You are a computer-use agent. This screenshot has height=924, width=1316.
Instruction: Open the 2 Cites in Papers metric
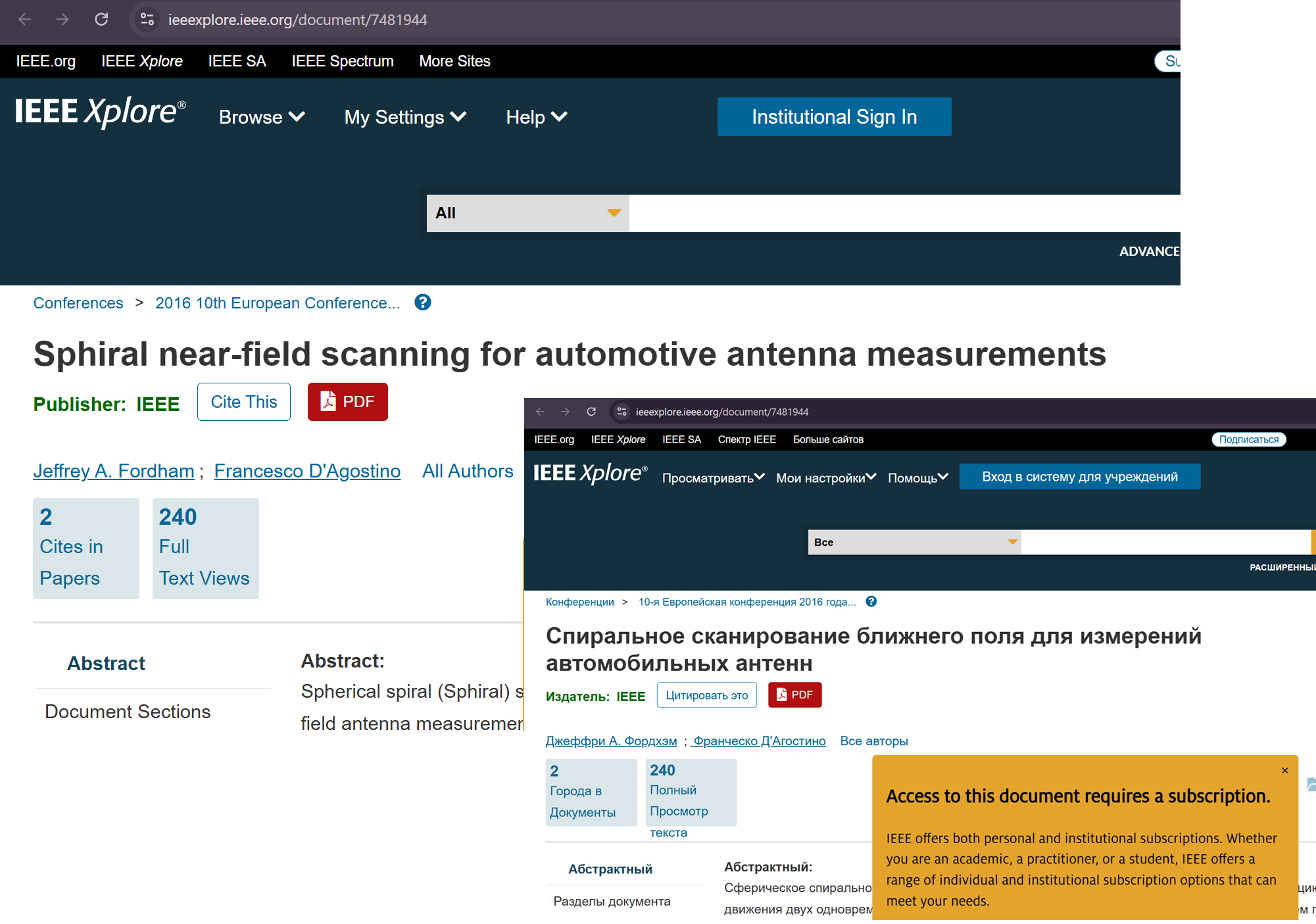click(86, 548)
